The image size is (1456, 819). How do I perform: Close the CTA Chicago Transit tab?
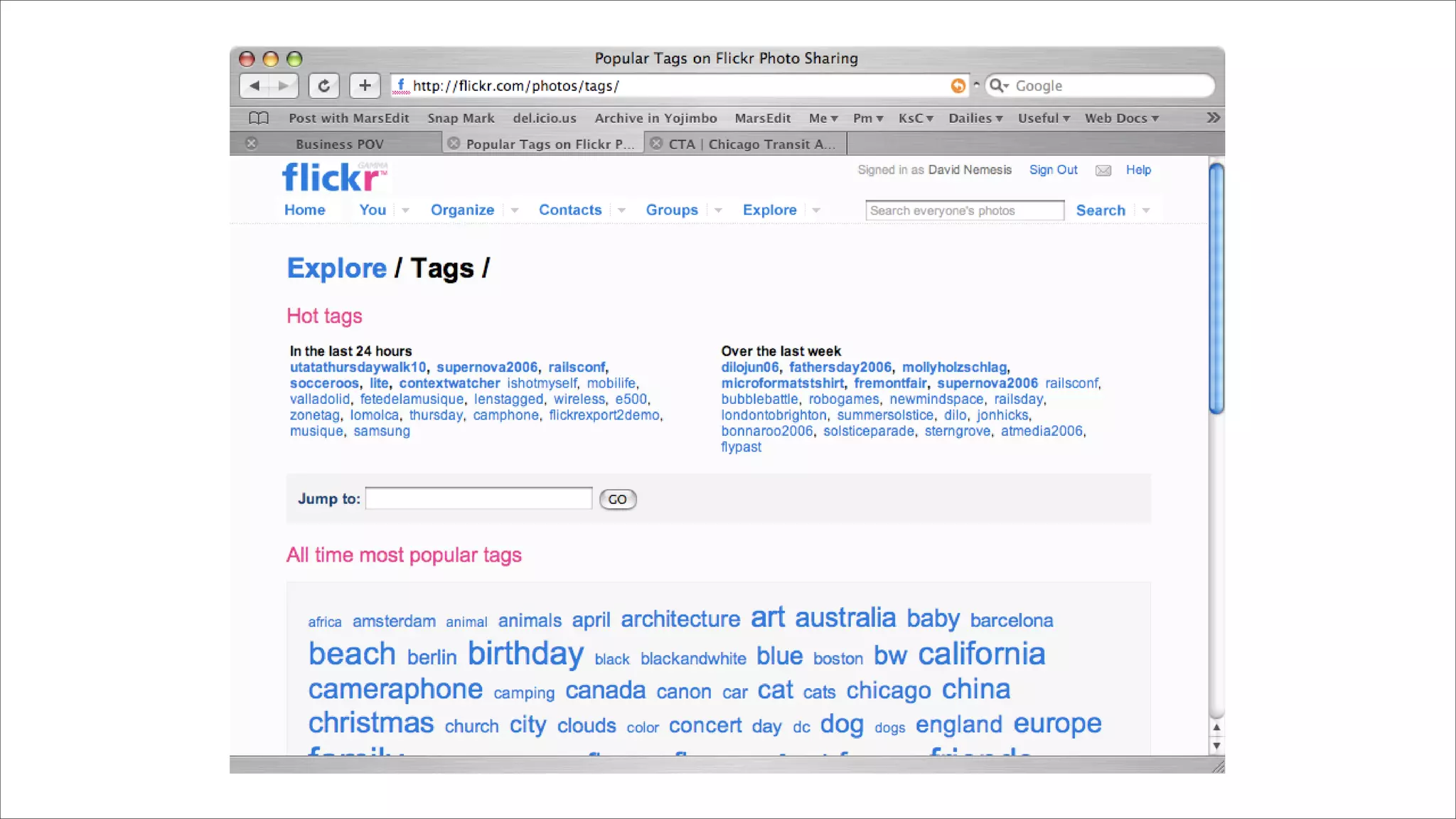pyautogui.click(x=657, y=144)
